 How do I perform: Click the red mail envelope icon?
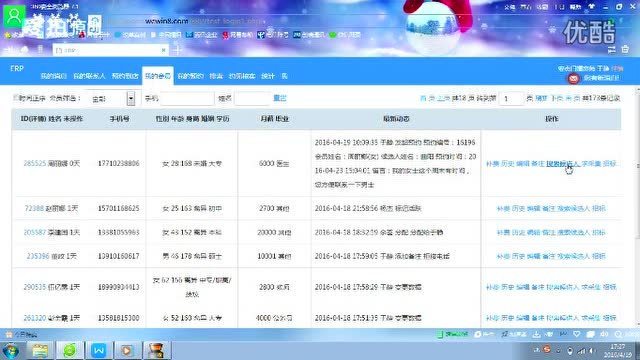click(x=573, y=78)
